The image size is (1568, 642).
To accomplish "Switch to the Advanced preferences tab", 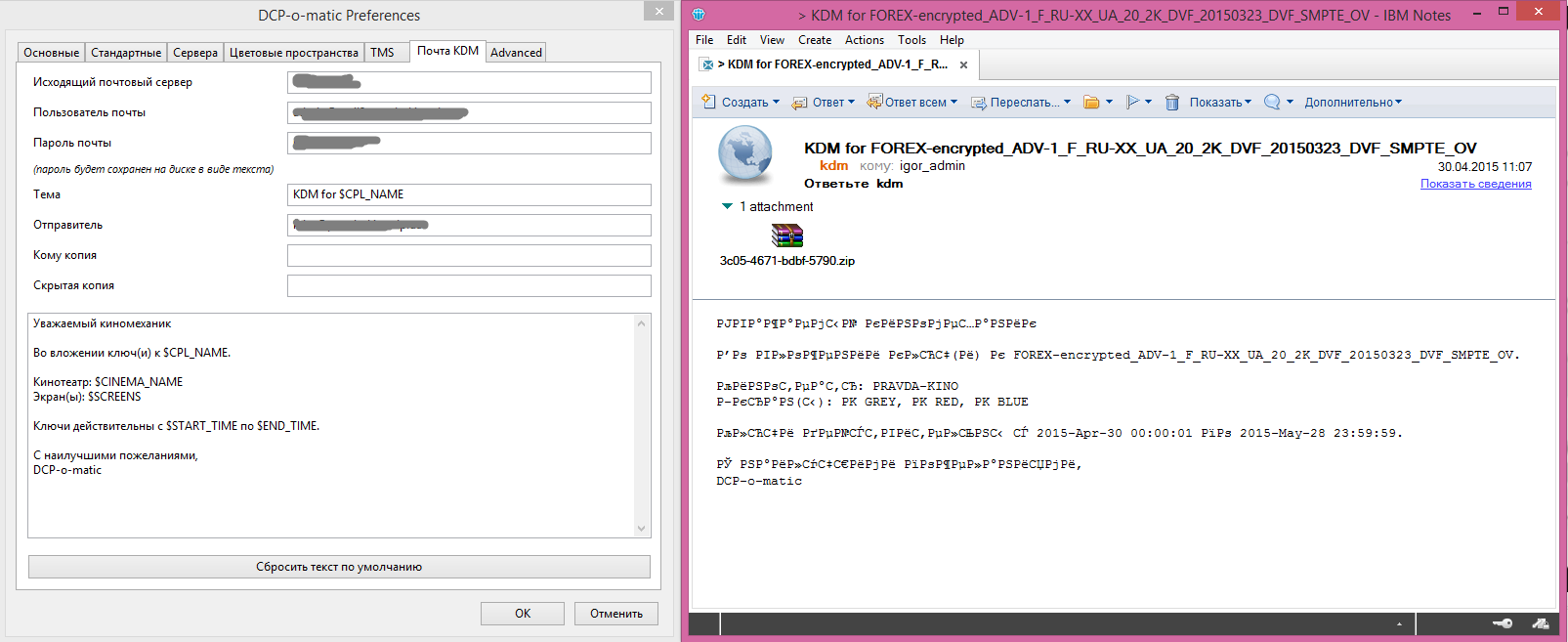I will coord(516,53).
